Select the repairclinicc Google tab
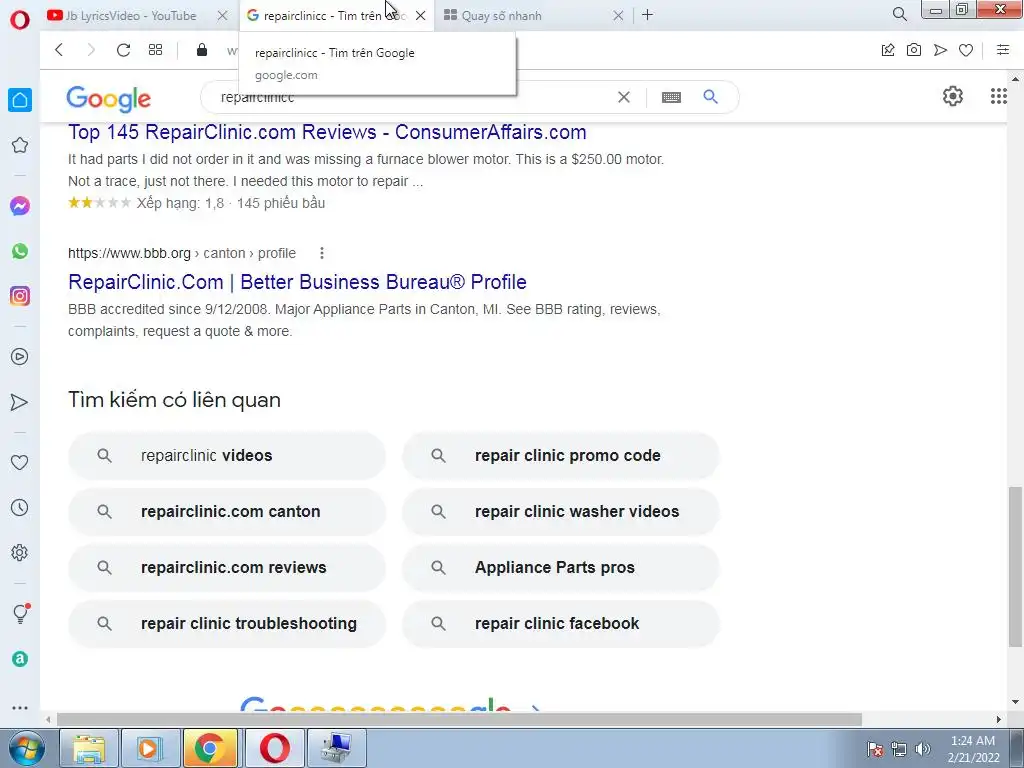The image size is (1024, 768). click(x=328, y=15)
